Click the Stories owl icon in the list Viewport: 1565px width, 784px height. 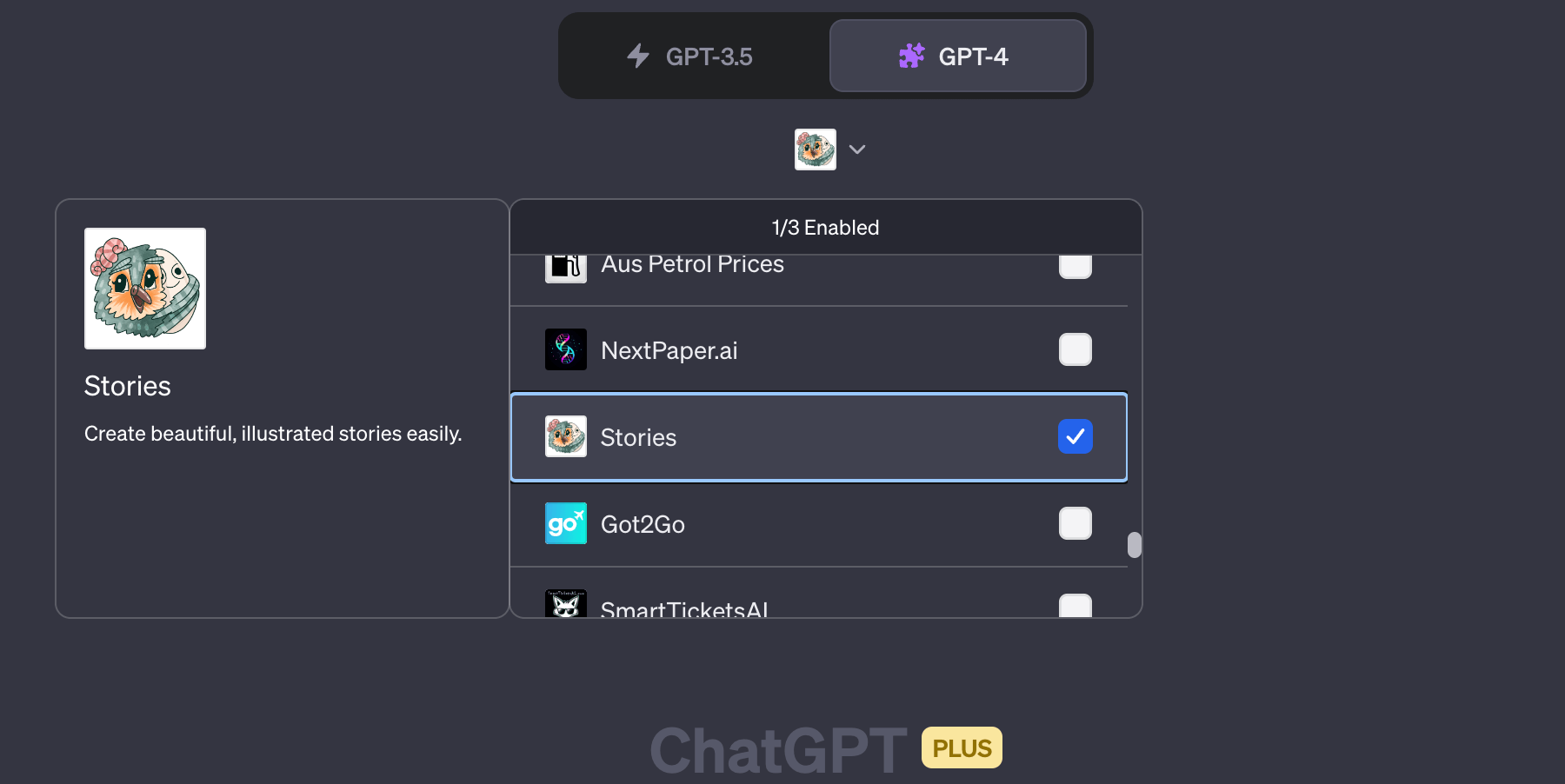(x=565, y=437)
